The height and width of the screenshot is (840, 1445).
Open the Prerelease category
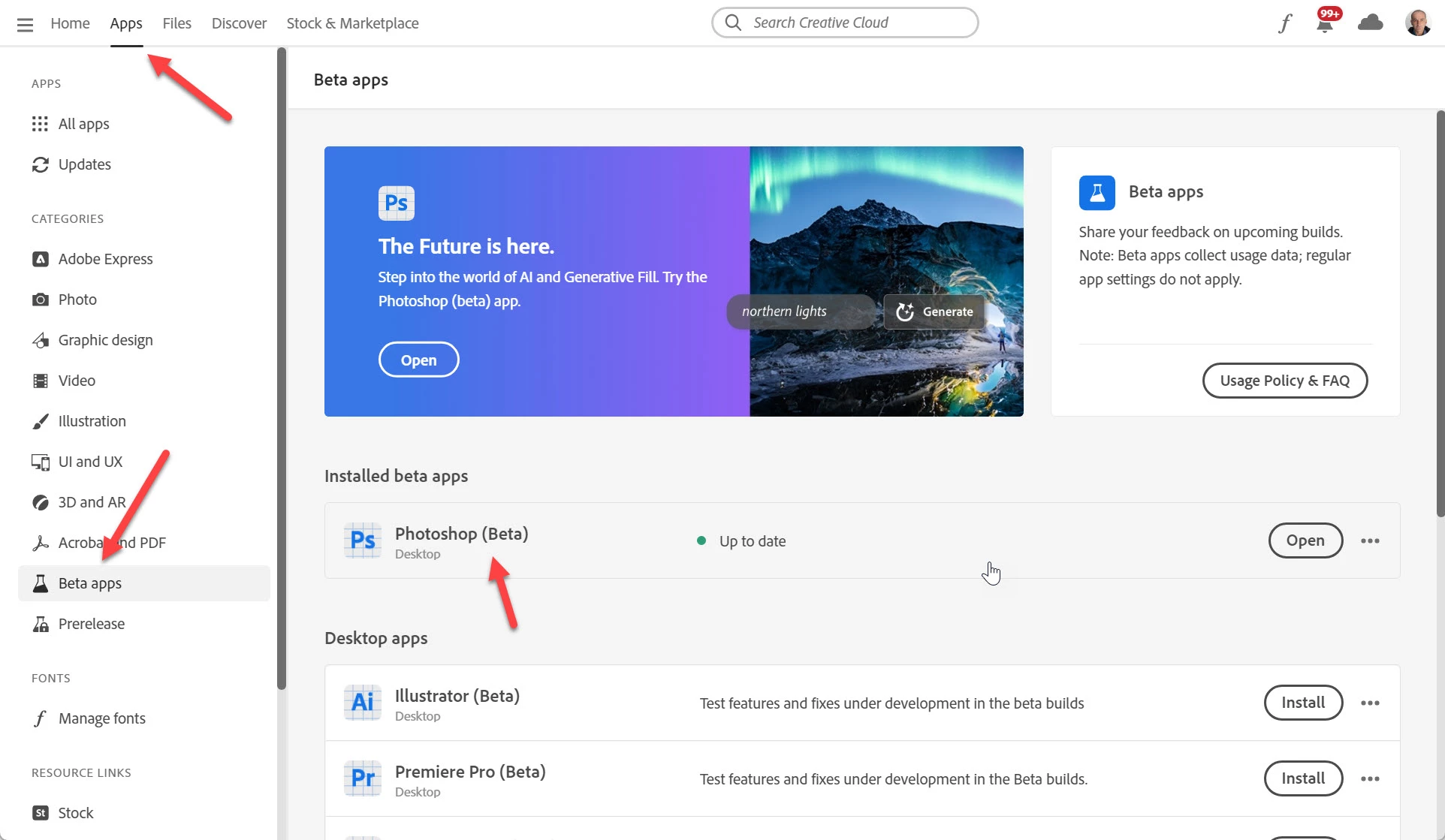tap(91, 624)
